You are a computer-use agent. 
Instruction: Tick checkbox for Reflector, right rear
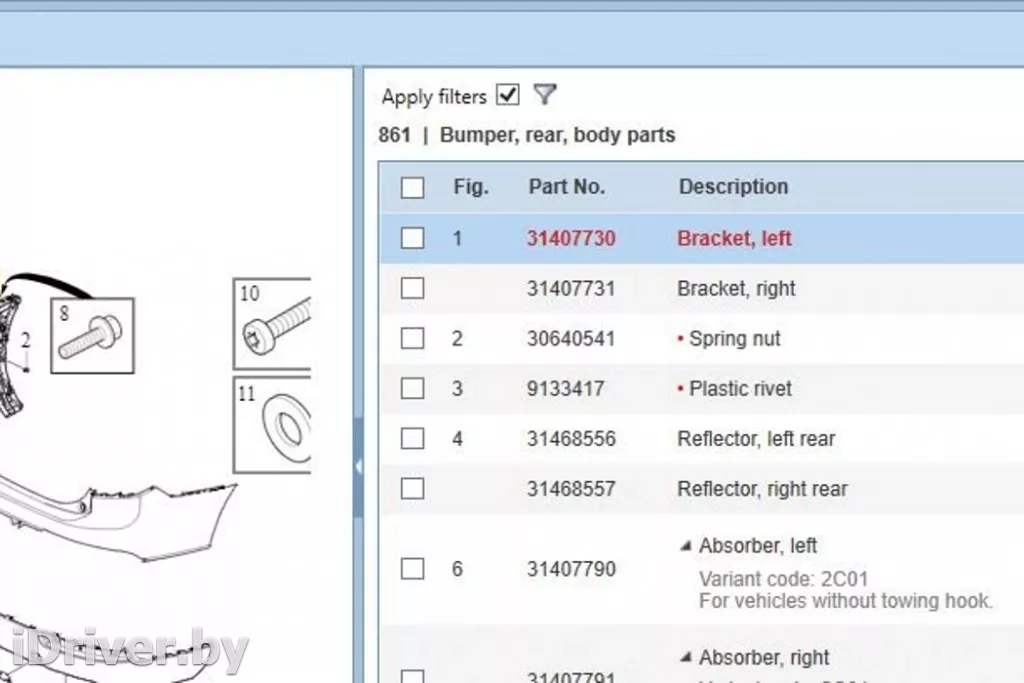pos(412,488)
